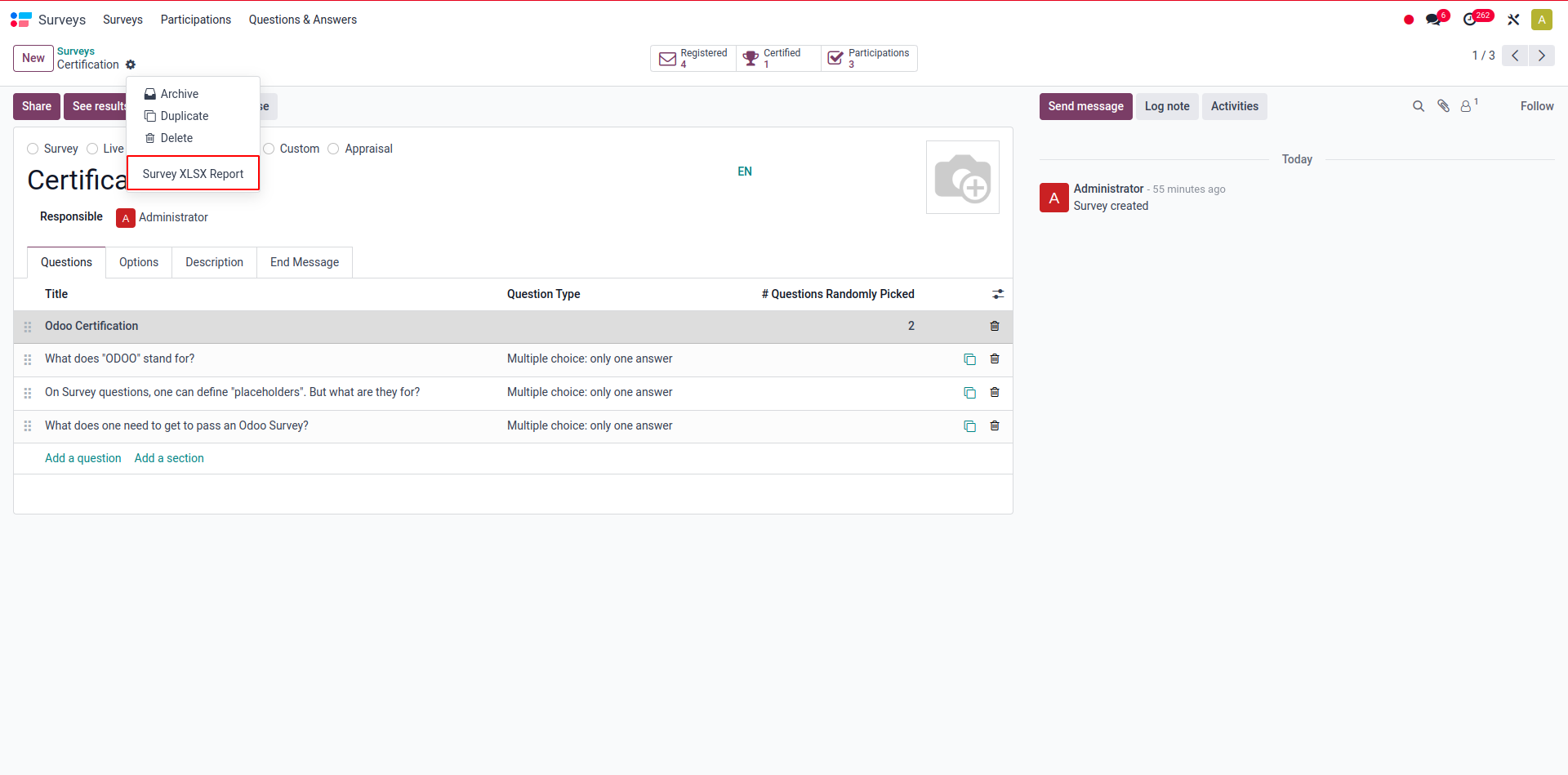The height and width of the screenshot is (775, 1568).
Task: Click the Add a section link
Action: pyautogui.click(x=169, y=458)
